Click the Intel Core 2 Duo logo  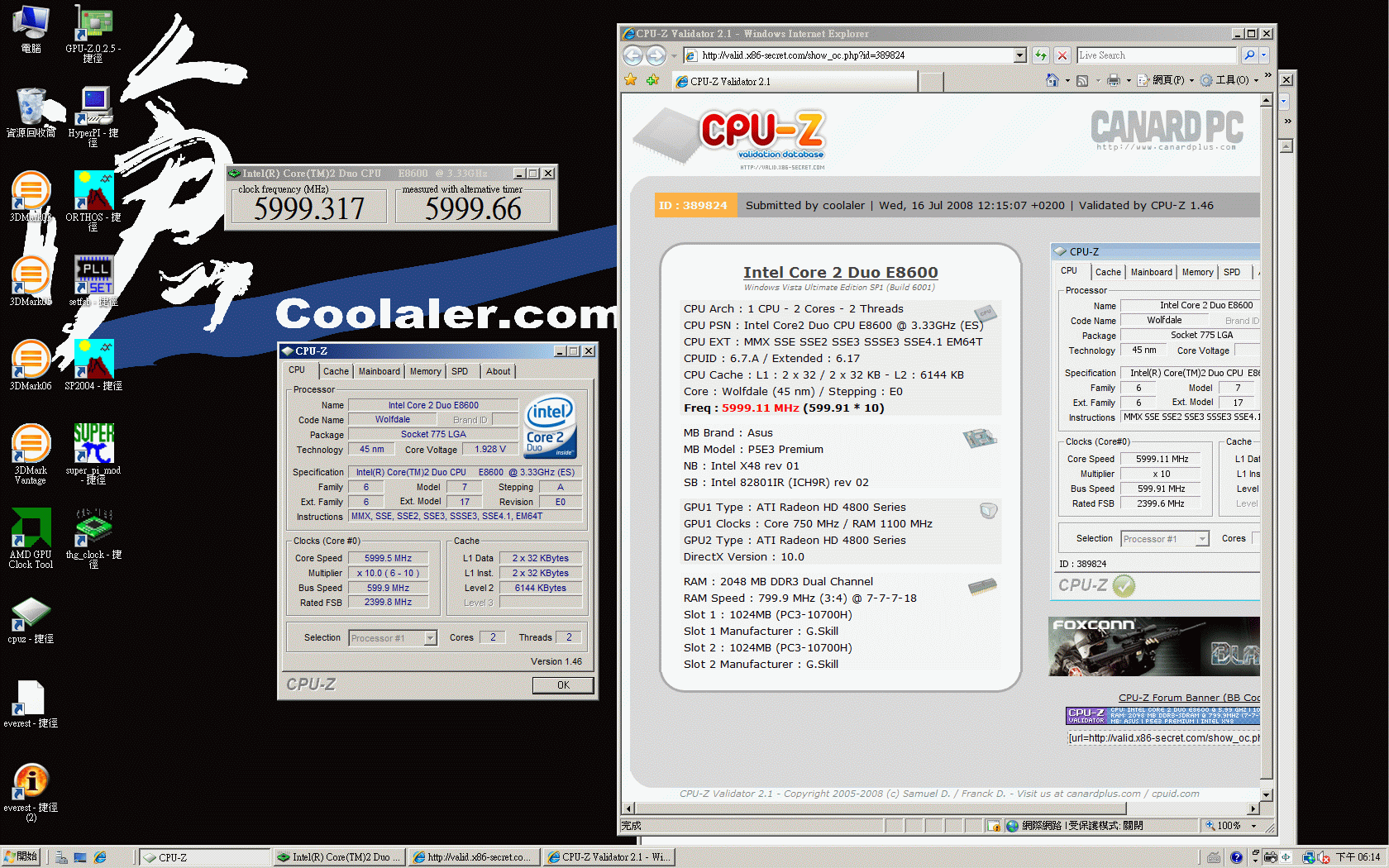(x=550, y=426)
